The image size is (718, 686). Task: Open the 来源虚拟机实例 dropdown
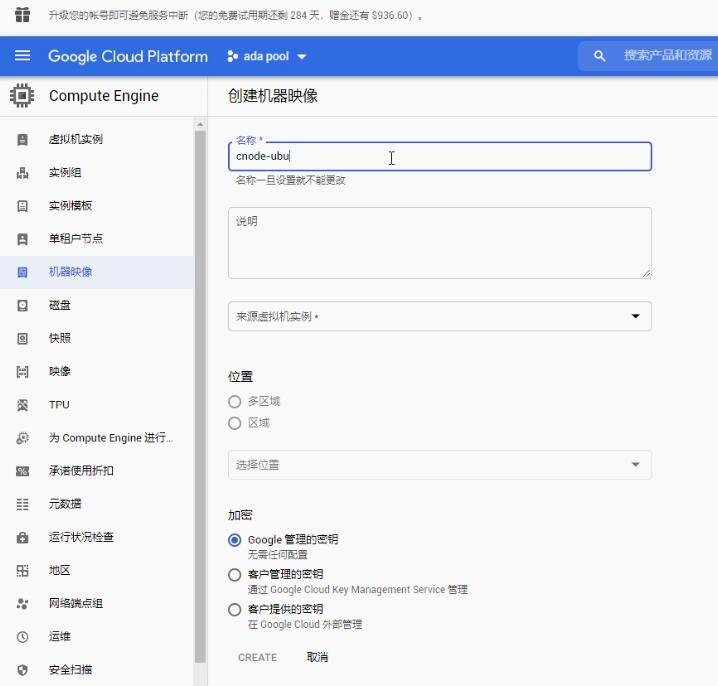440,316
